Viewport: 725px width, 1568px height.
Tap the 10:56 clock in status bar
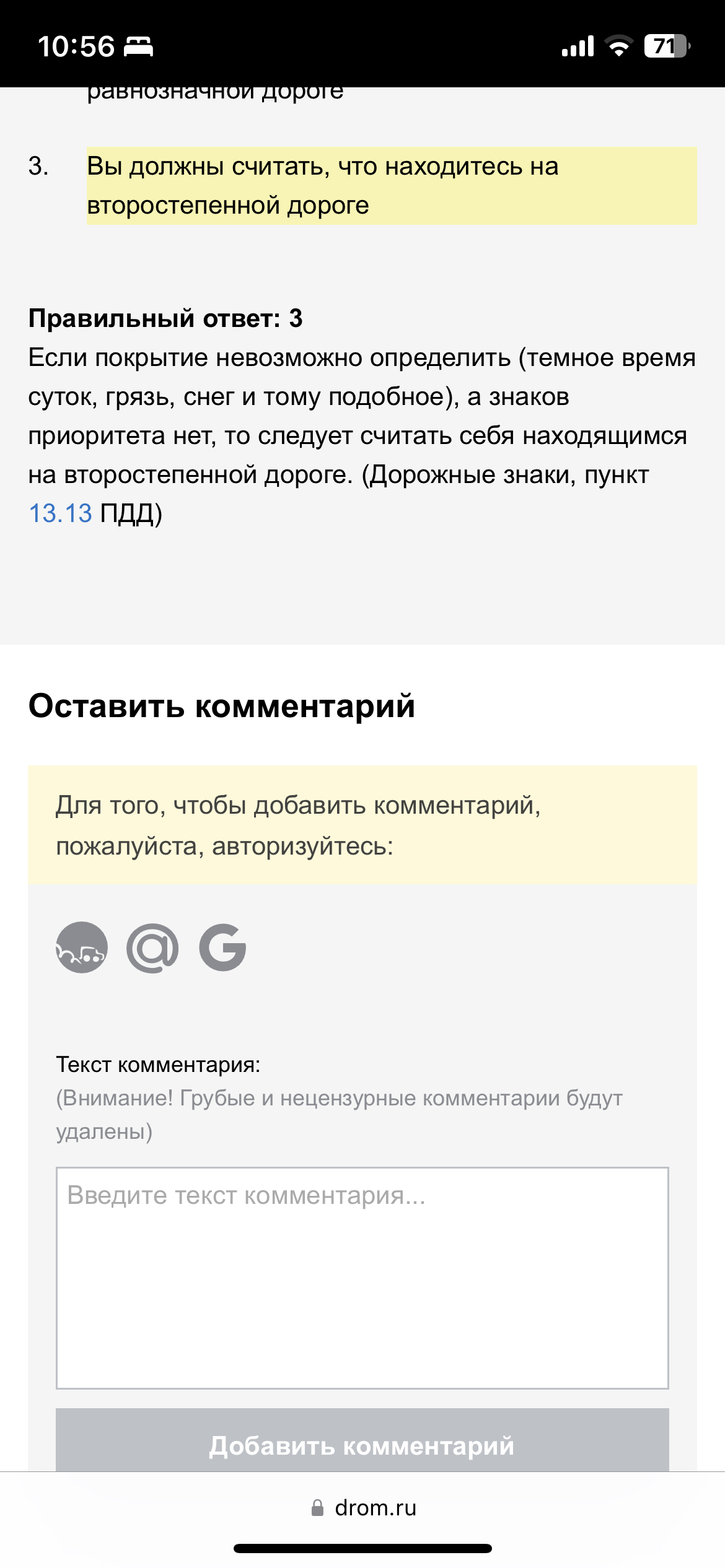click(x=76, y=47)
